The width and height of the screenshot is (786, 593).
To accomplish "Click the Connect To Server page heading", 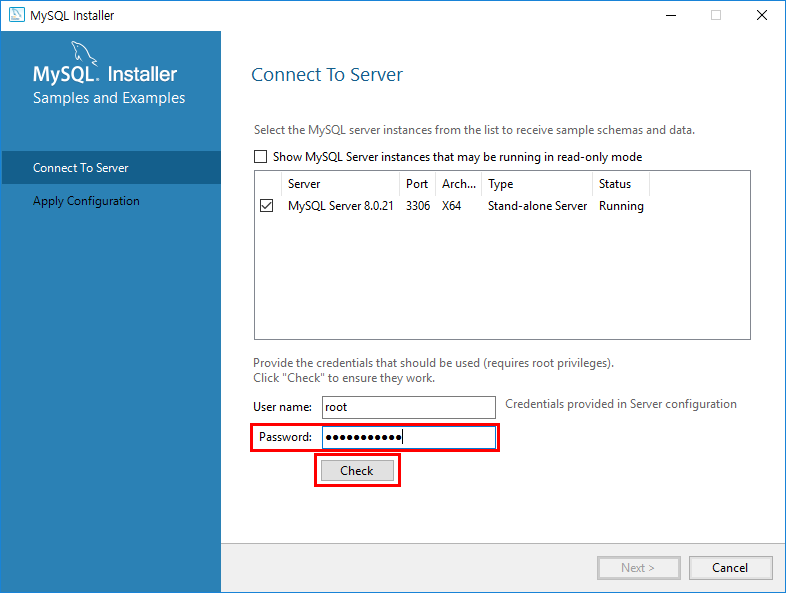I will tap(327, 75).
